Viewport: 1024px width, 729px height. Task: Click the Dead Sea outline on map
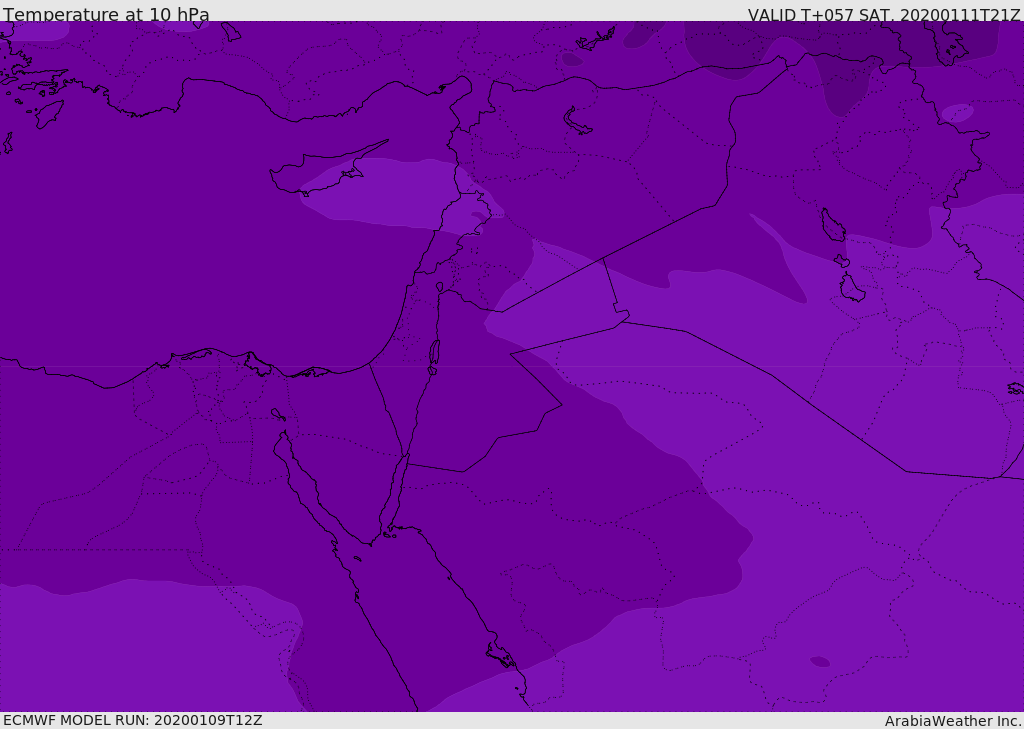point(434,356)
